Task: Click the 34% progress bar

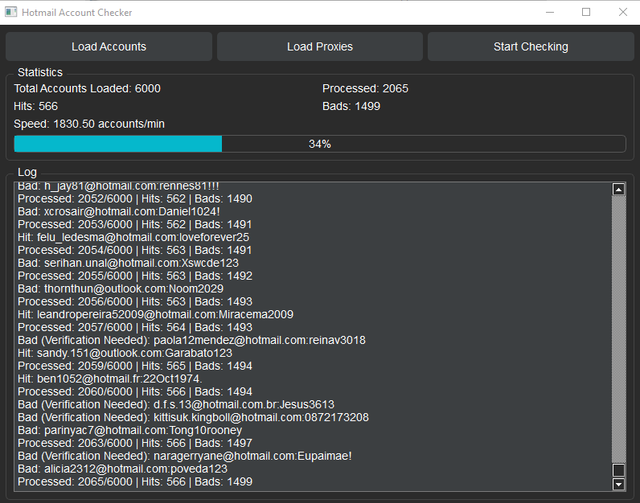Action: click(x=319, y=144)
